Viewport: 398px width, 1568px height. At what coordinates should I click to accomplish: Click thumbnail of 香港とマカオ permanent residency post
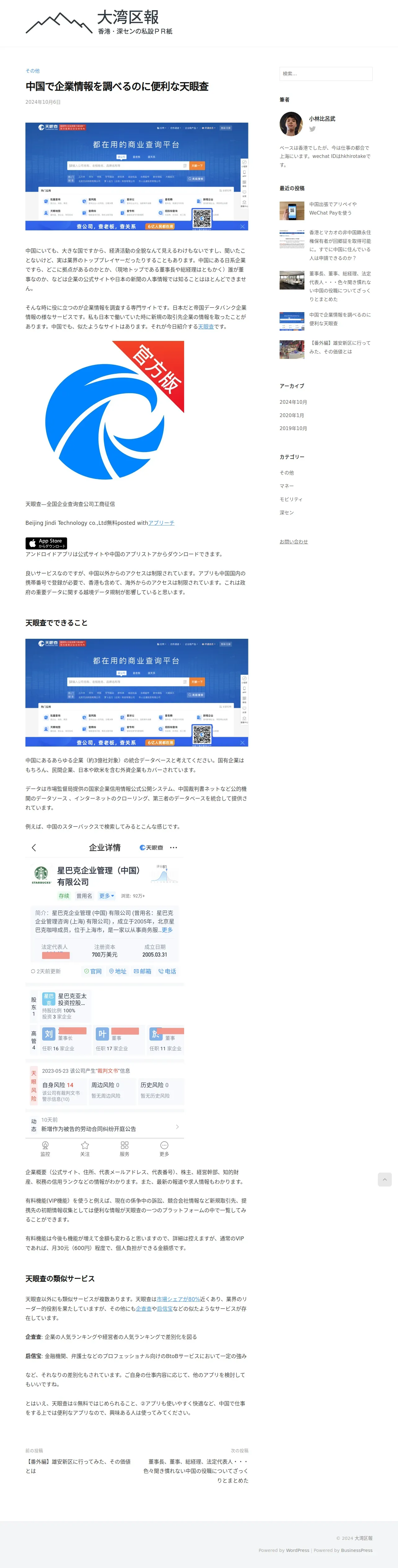click(292, 239)
